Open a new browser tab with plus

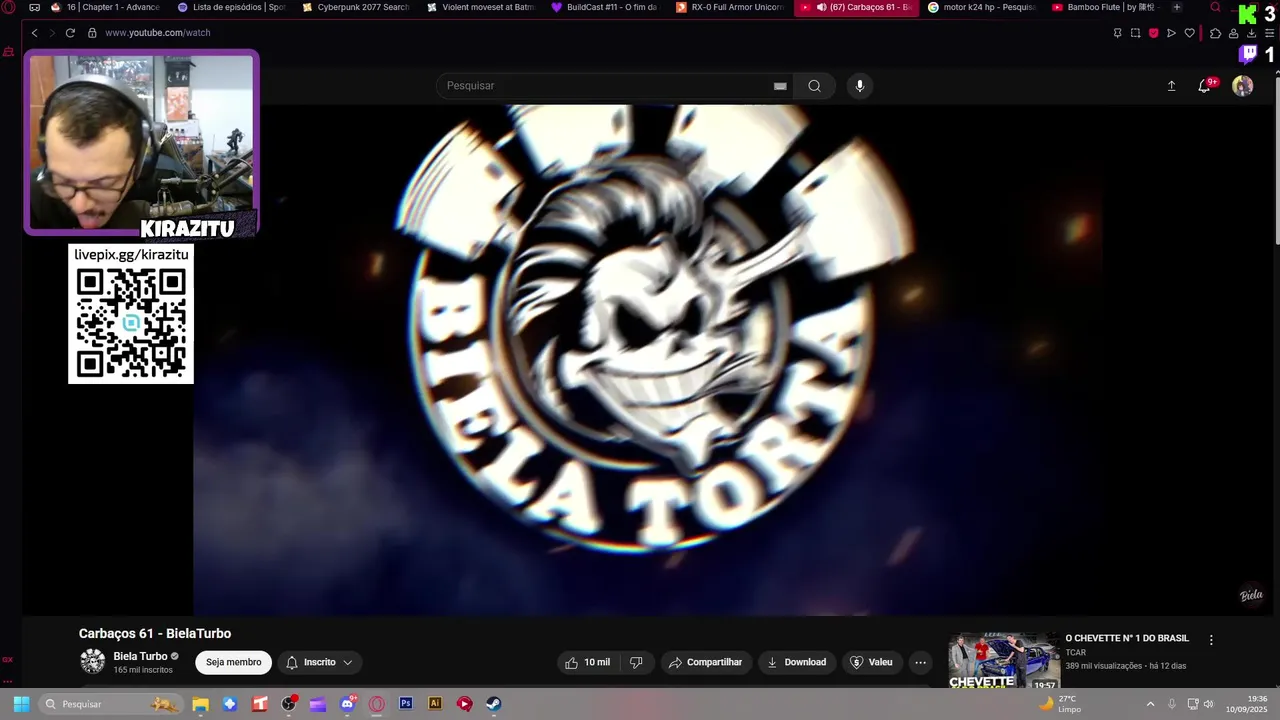click(x=1176, y=7)
